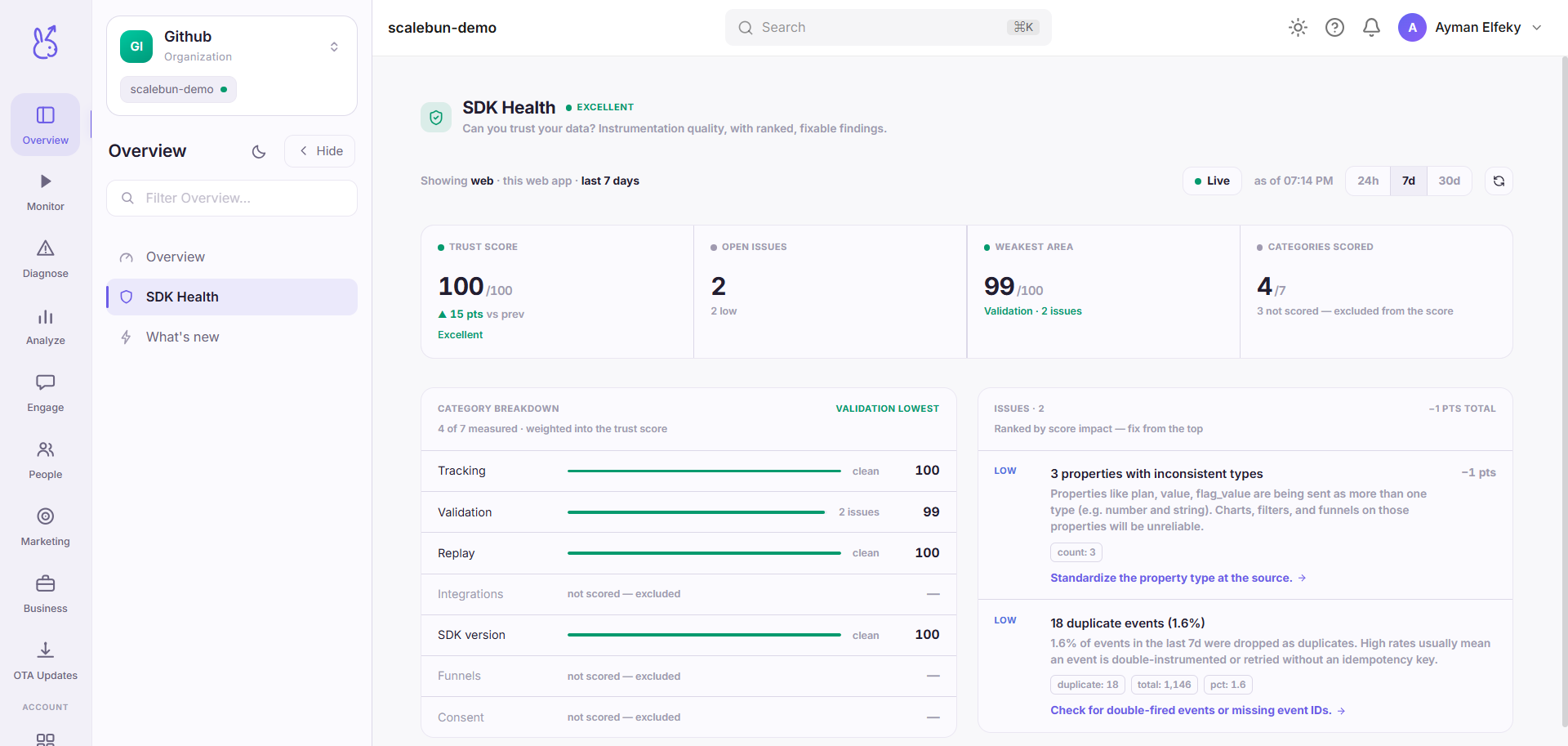Open the Business section
This screenshot has width=1568, height=746.
click(x=46, y=594)
